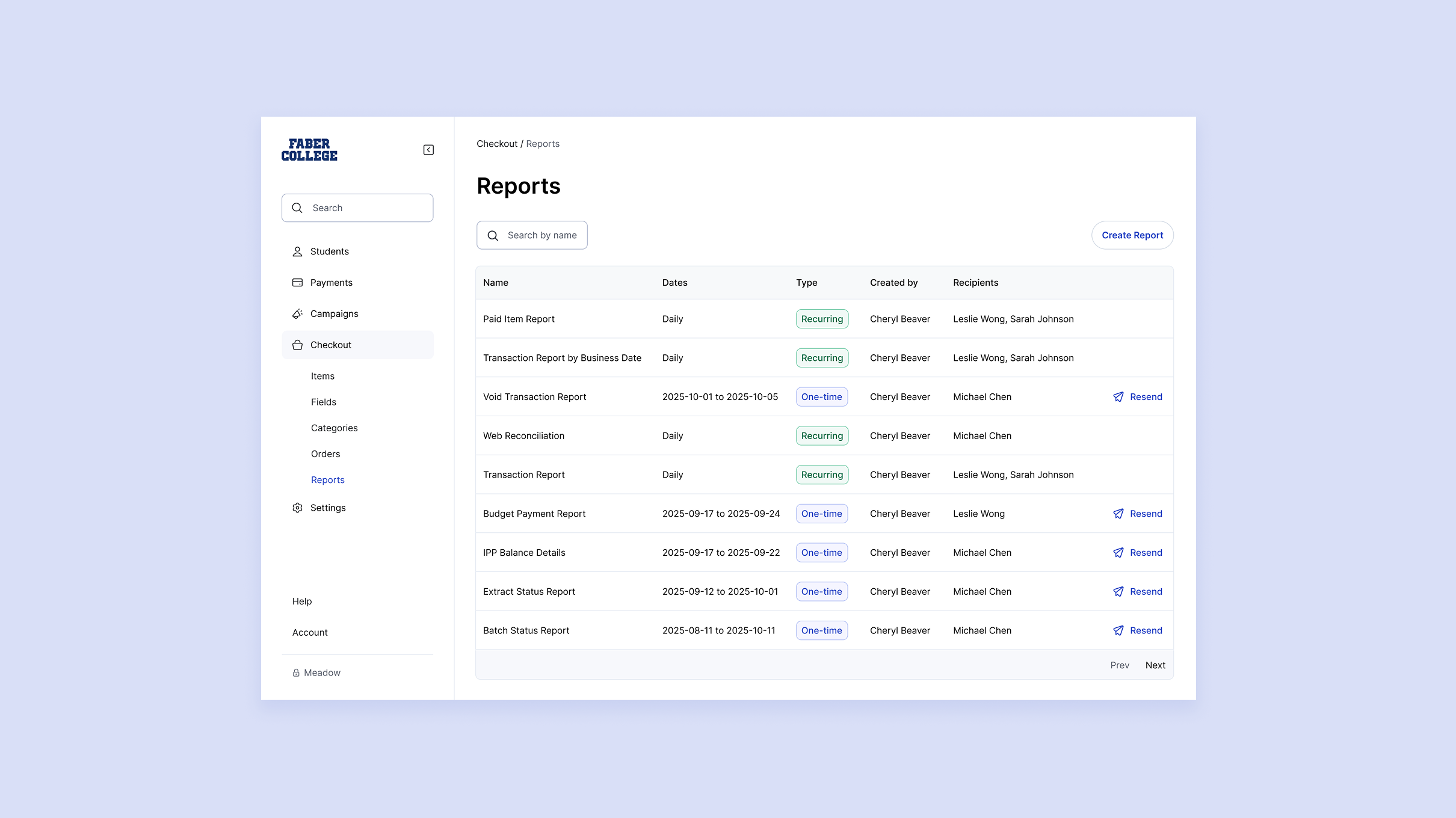1456x818 pixels.
Task: Resend the Batch Status Report
Action: [1138, 630]
